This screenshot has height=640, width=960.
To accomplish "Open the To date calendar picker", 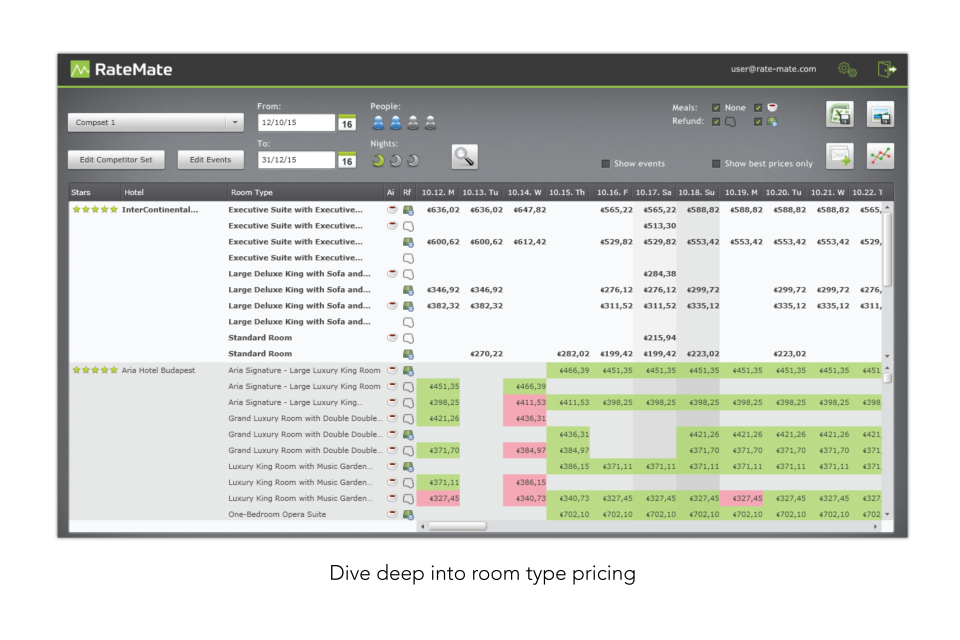I will click(347, 160).
